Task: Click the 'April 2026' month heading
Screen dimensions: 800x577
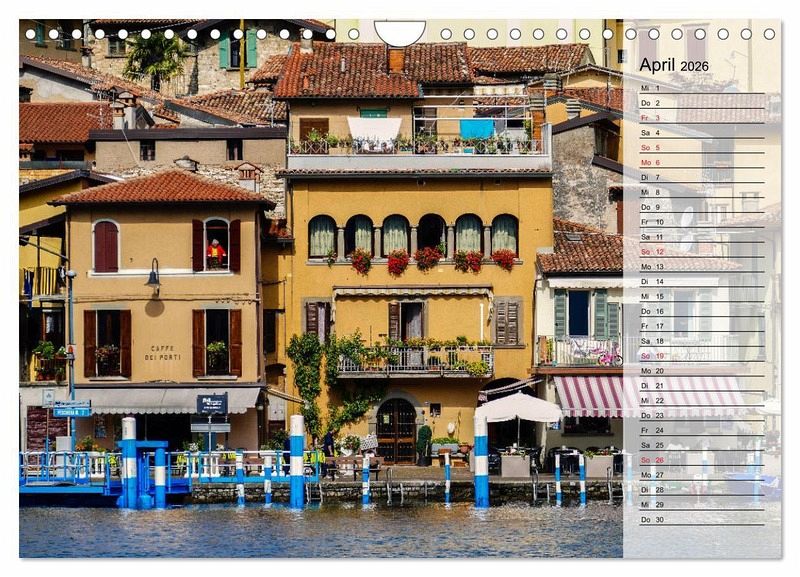Action: pos(673,65)
